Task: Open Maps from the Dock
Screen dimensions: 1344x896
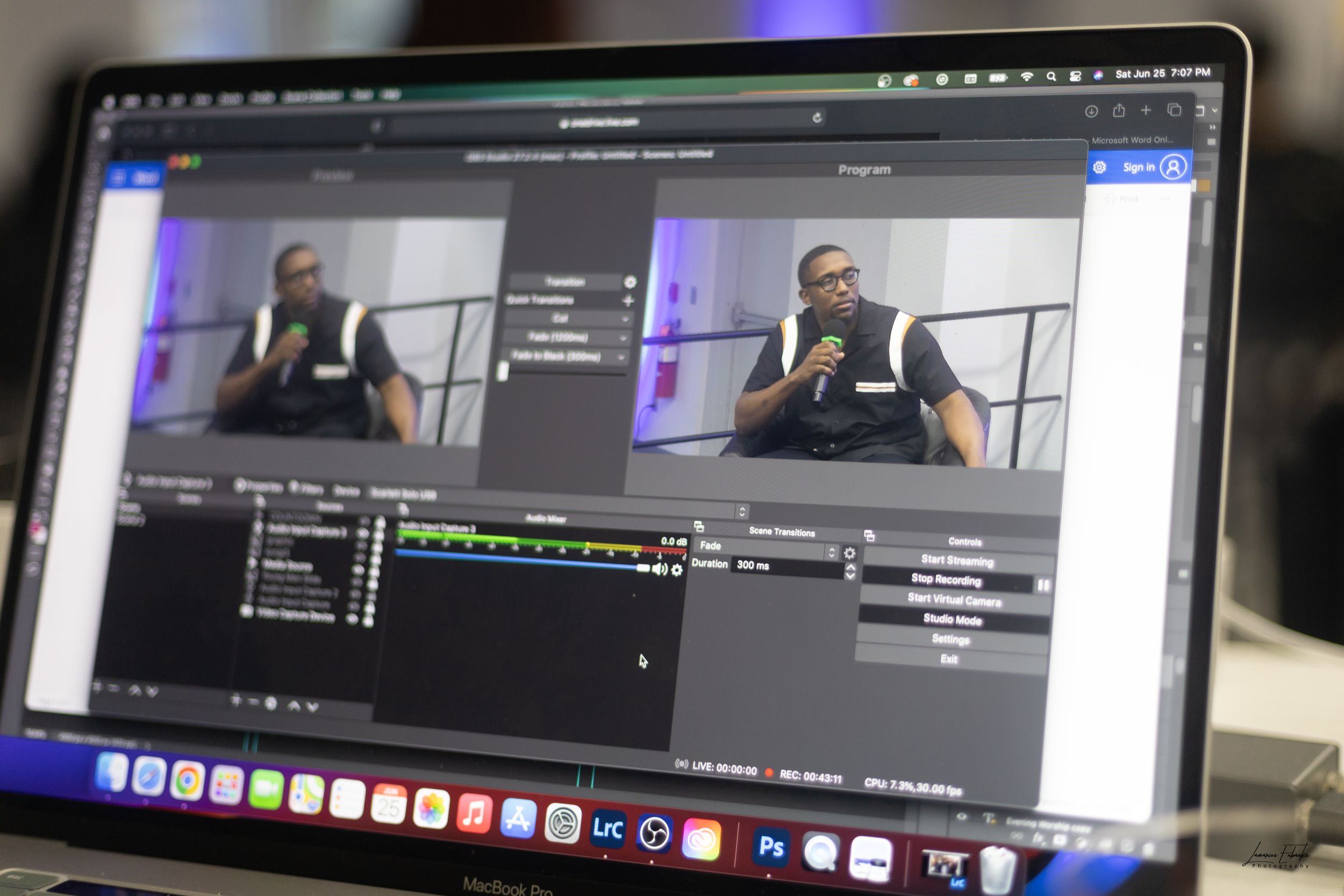Action: click(306, 794)
